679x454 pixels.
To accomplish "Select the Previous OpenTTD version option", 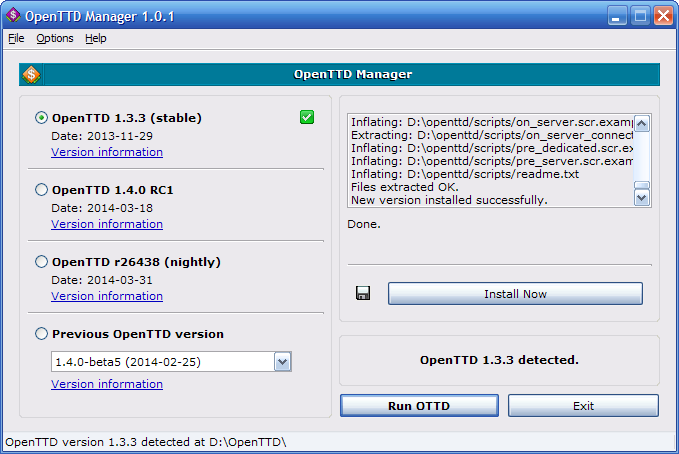I will [41, 334].
